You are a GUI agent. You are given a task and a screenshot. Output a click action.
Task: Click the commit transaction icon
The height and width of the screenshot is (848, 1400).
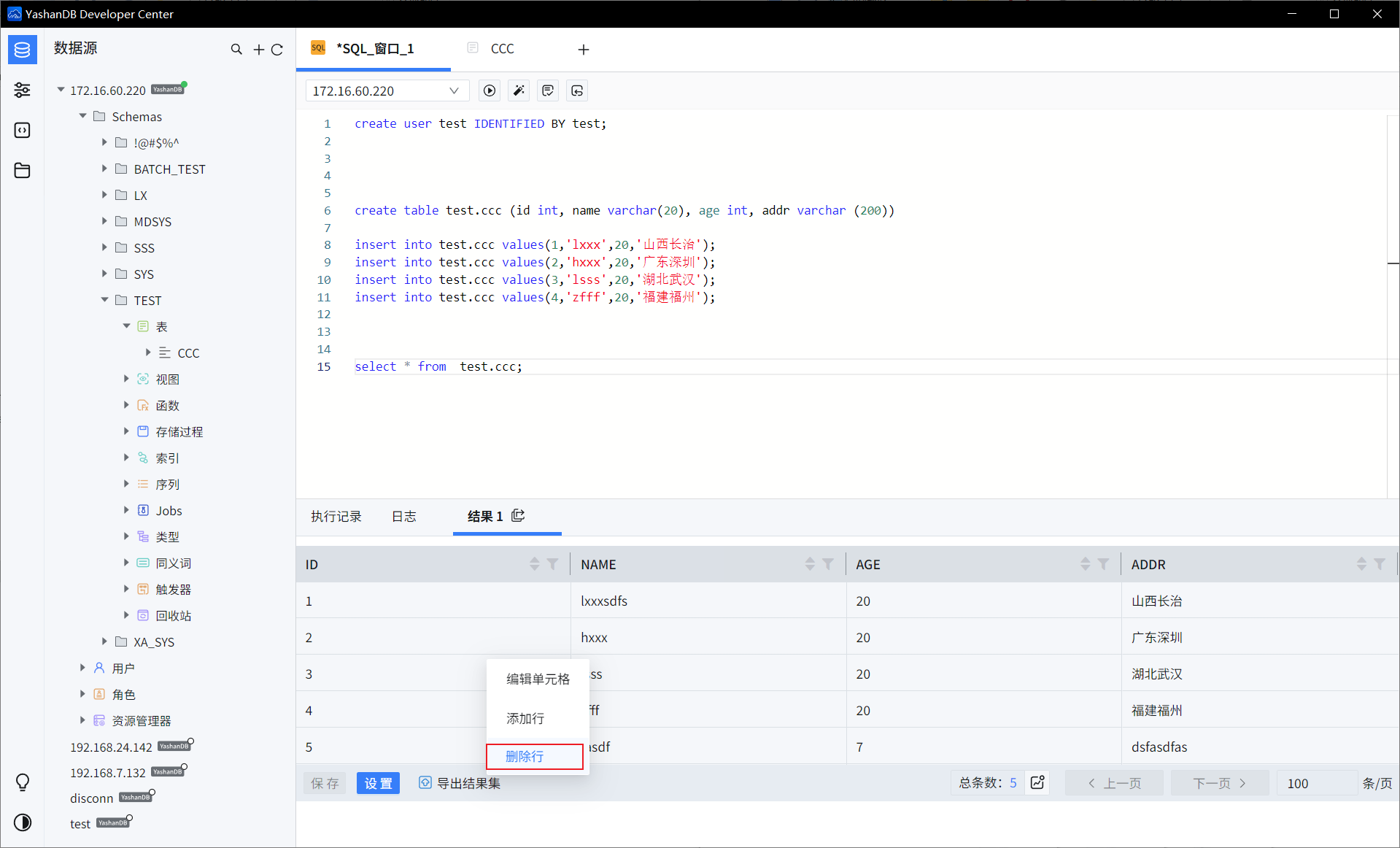(548, 90)
